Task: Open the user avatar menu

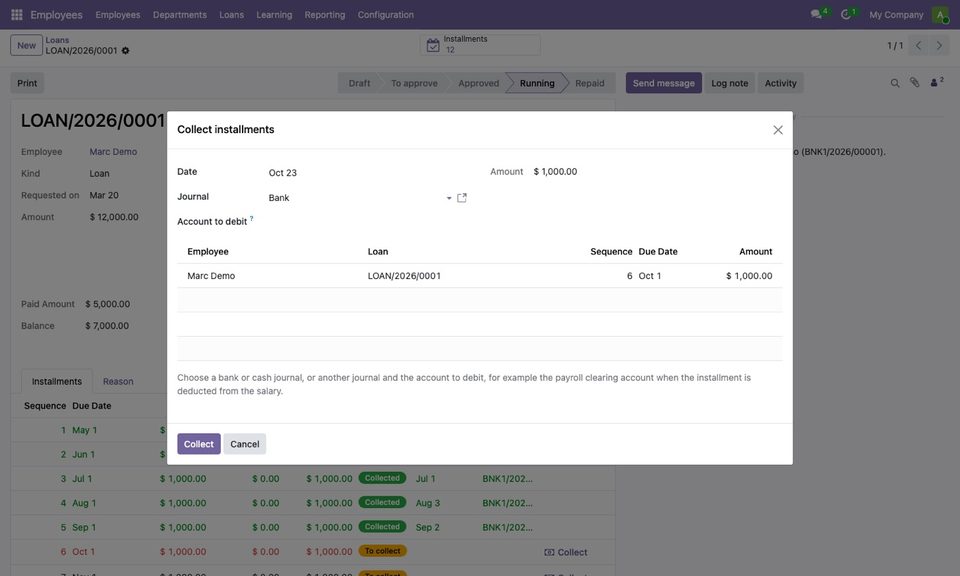Action: (940, 15)
